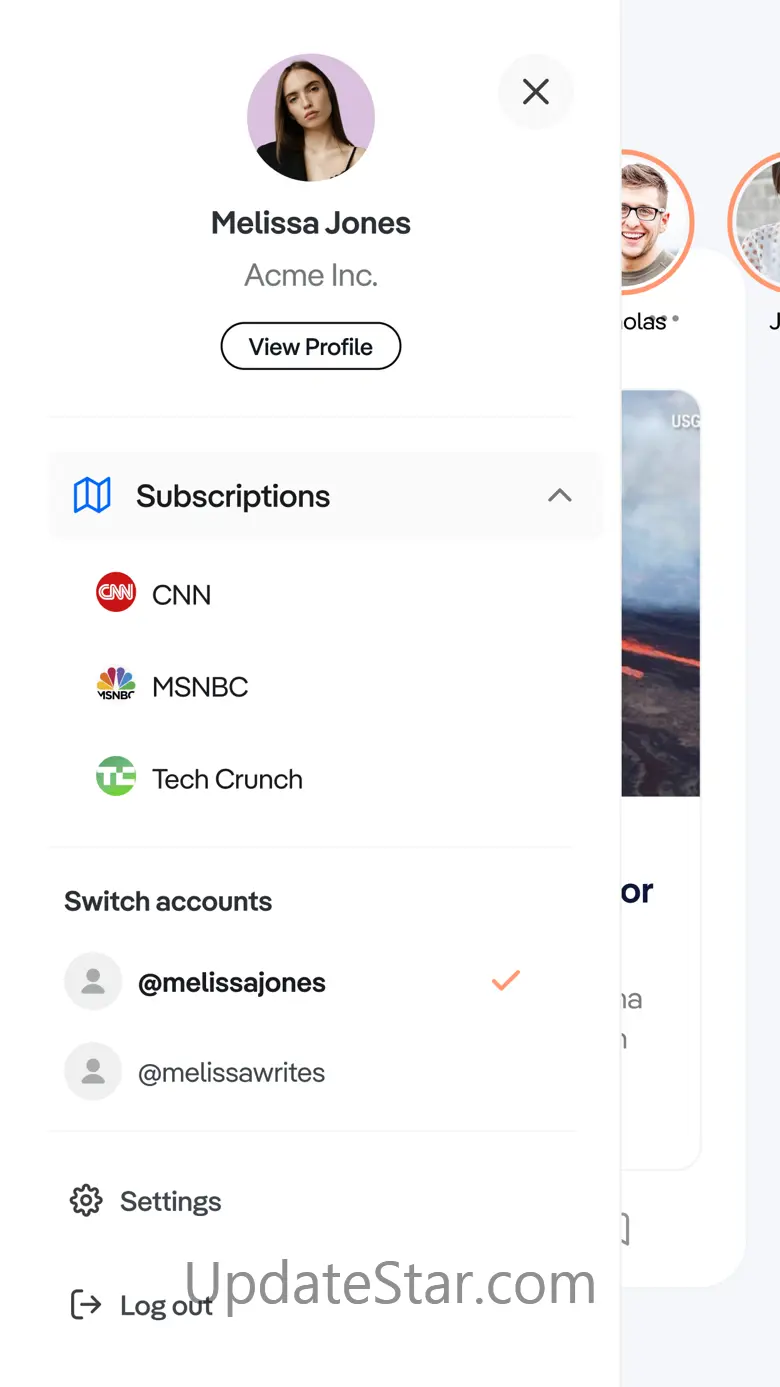This screenshot has height=1387, width=780.
Task: Open Settings
Action: pyautogui.click(x=171, y=1201)
